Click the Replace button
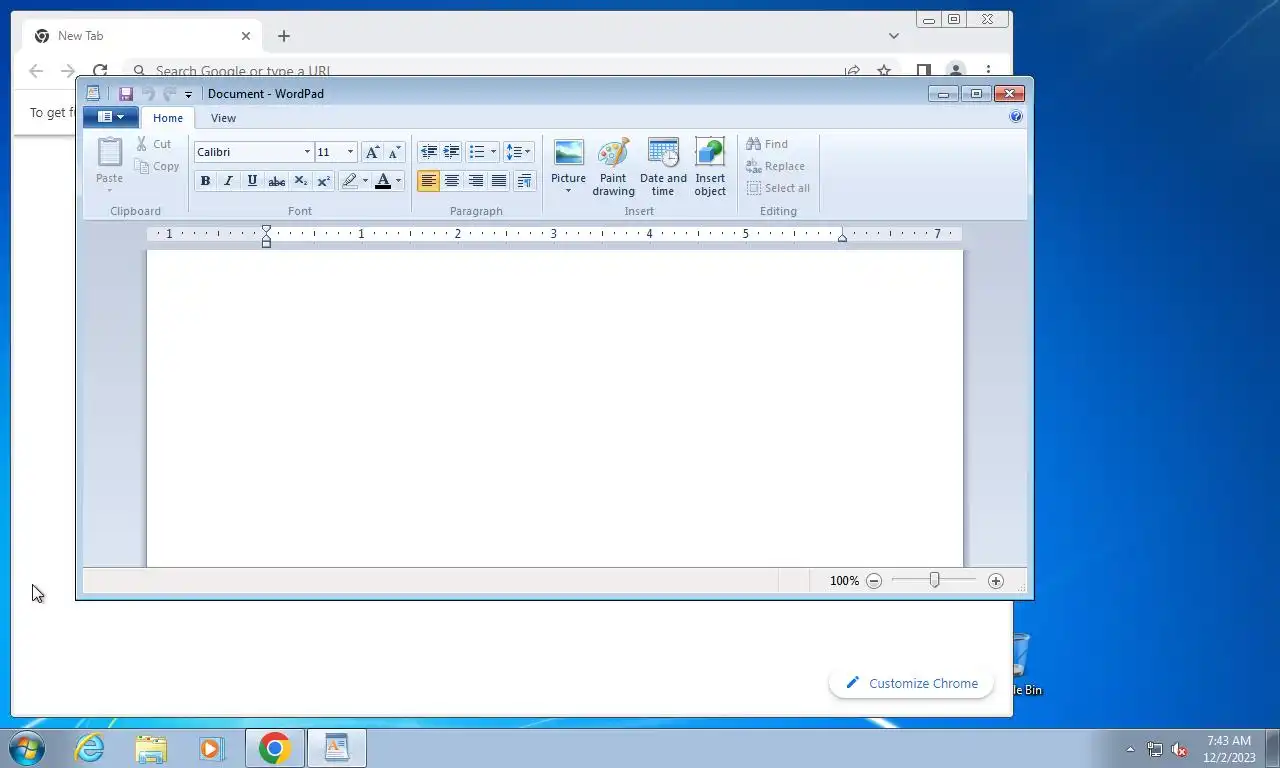1280x768 pixels. tap(776, 166)
